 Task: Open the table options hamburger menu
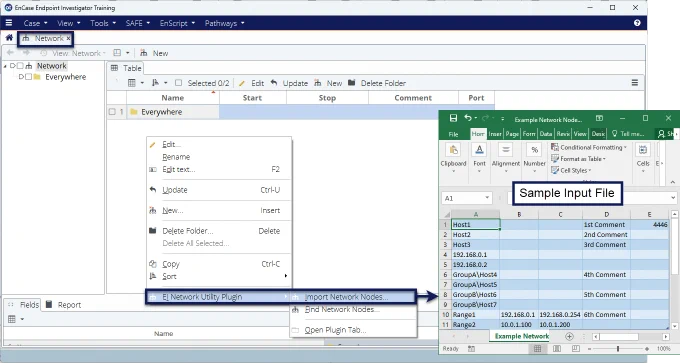click(x=634, y=83)
